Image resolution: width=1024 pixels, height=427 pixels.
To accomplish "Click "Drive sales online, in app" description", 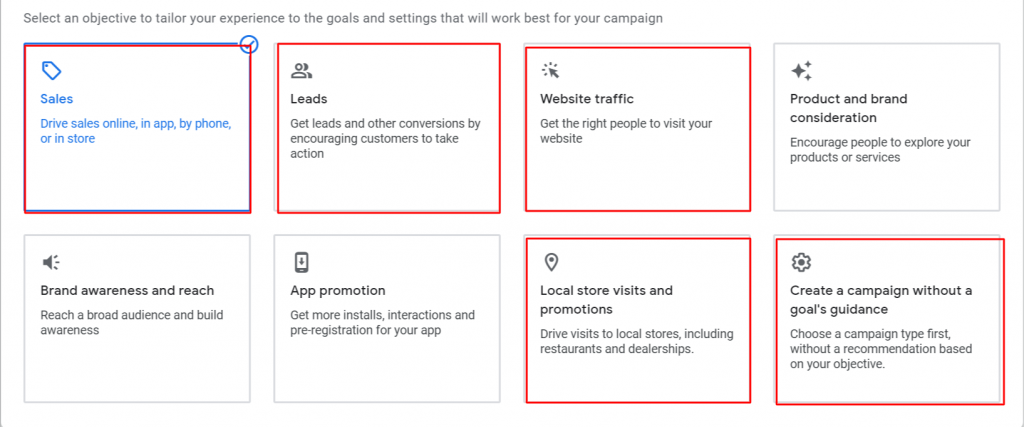I will (x=136, y=131).
